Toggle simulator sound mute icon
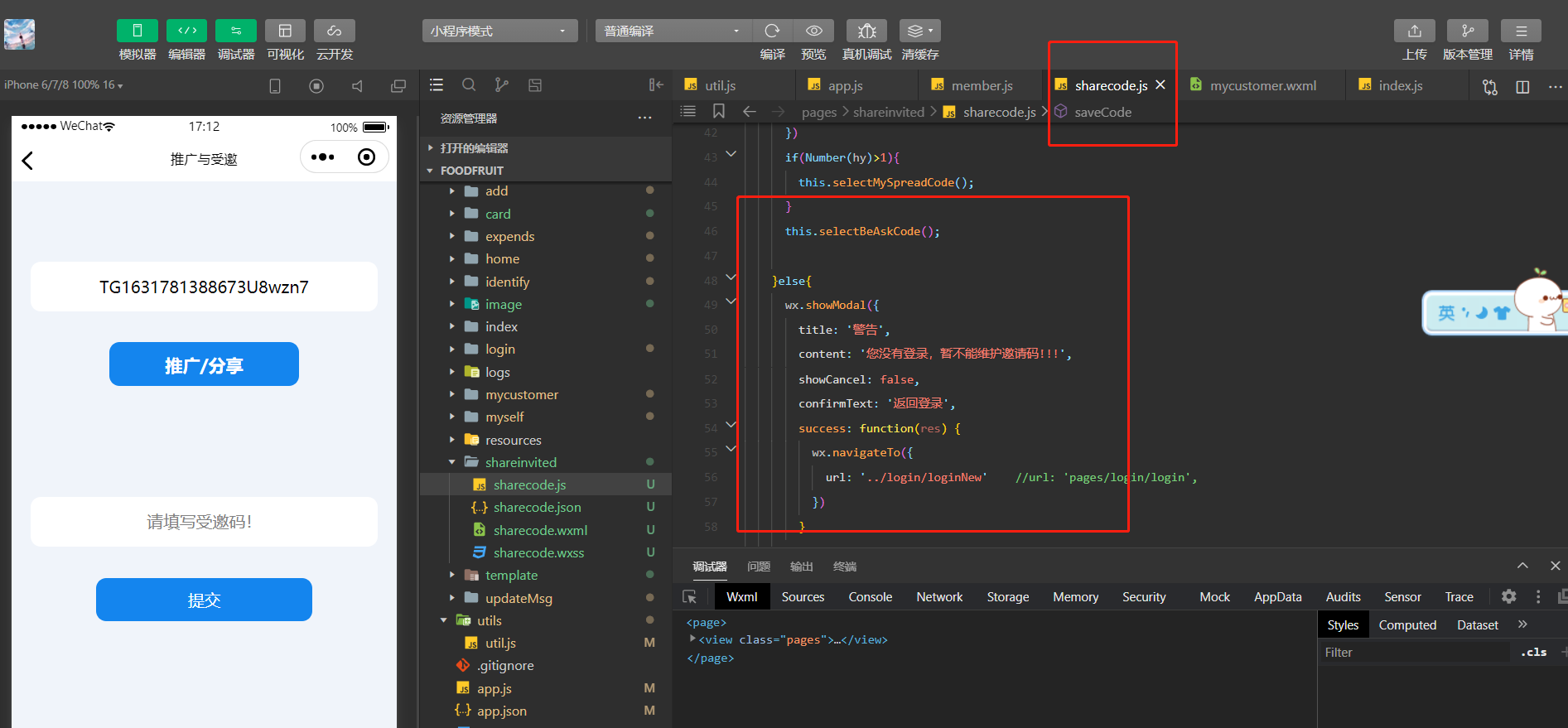Screen dimensions: 1568x728 (x=357, y=86)
